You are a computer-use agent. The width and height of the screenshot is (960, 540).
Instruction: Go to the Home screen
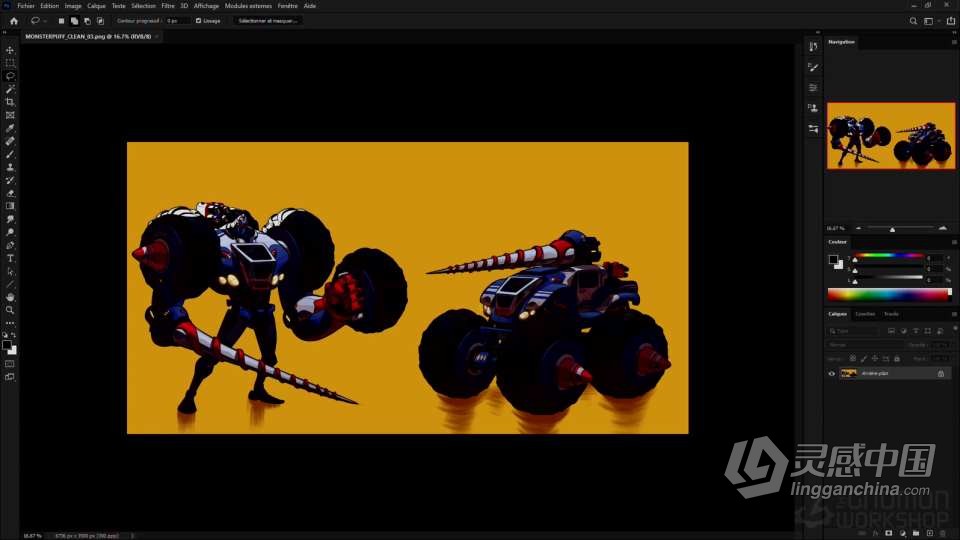point(13,21)
